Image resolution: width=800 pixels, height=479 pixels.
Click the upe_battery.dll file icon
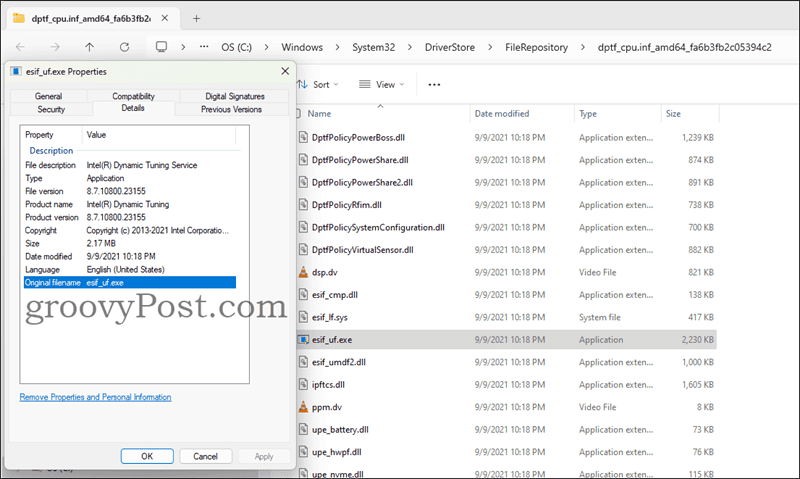click(x=303, y=429)
